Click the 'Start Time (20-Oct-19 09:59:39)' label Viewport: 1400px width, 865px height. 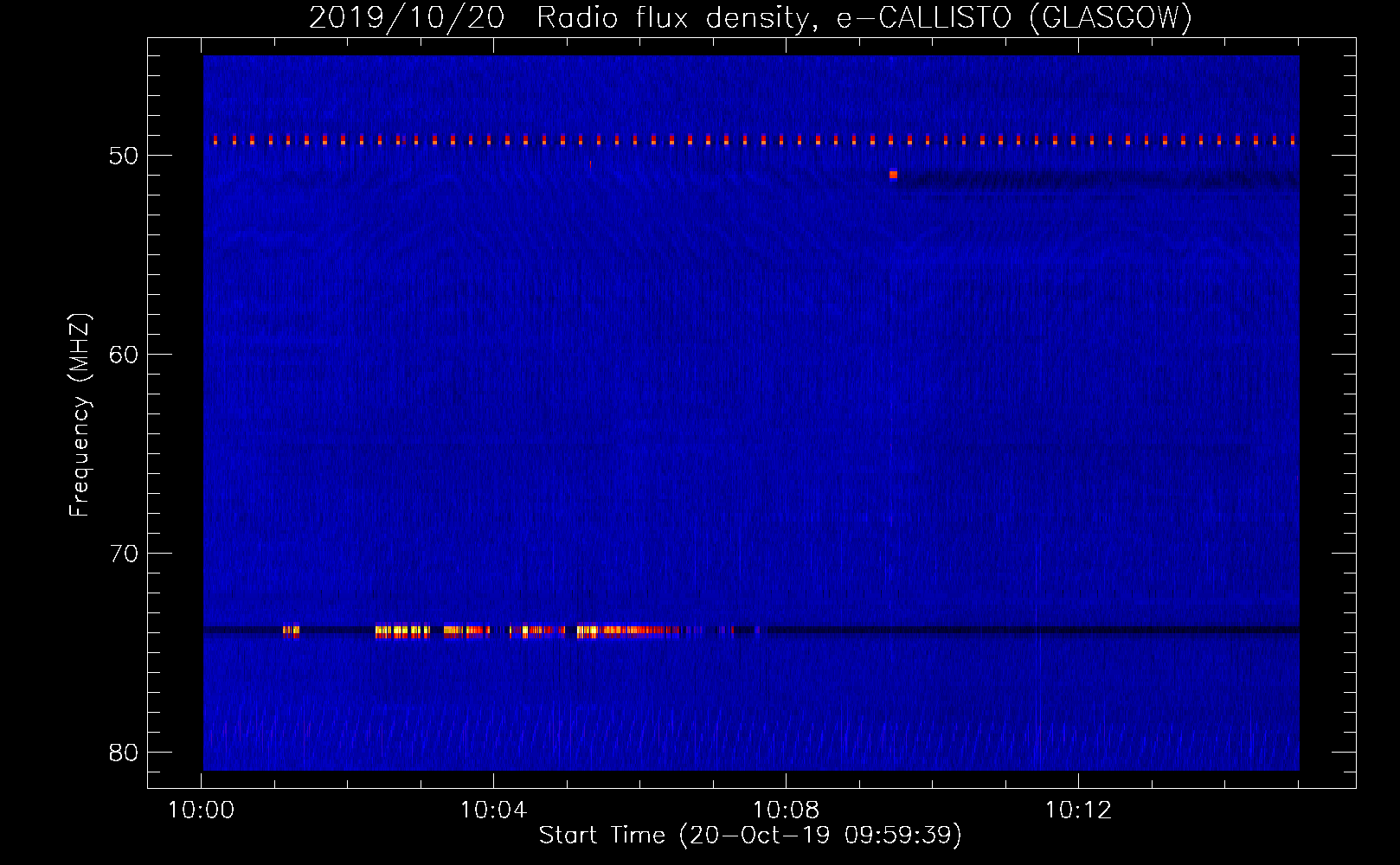pyautogui.click(x=750, y=836)
